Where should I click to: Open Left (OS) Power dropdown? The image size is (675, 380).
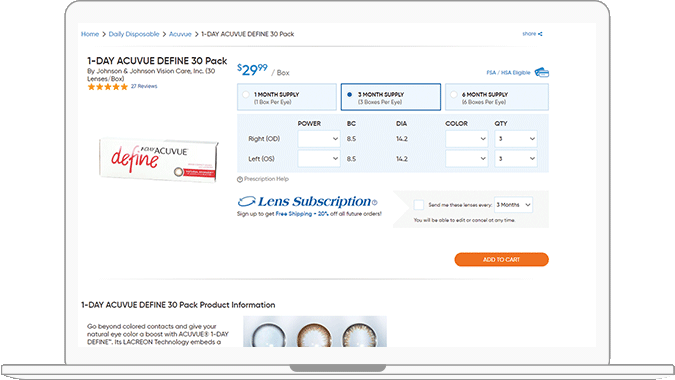[x=319, y=159]
